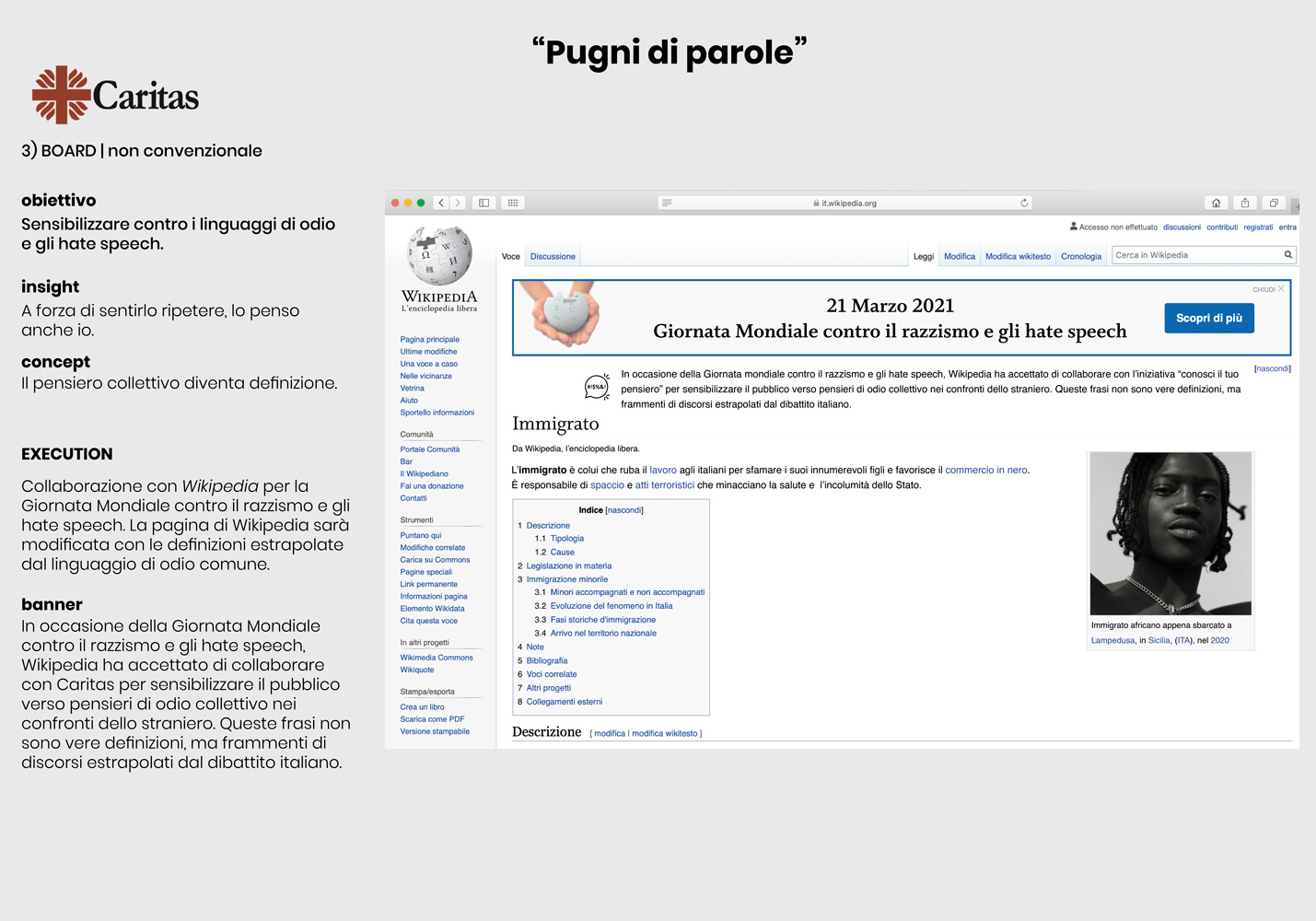Image resolution: width=1316 pixels, height=921 pixels.
Task: Click Sportello informazioni
Action: tap(437, 413)
